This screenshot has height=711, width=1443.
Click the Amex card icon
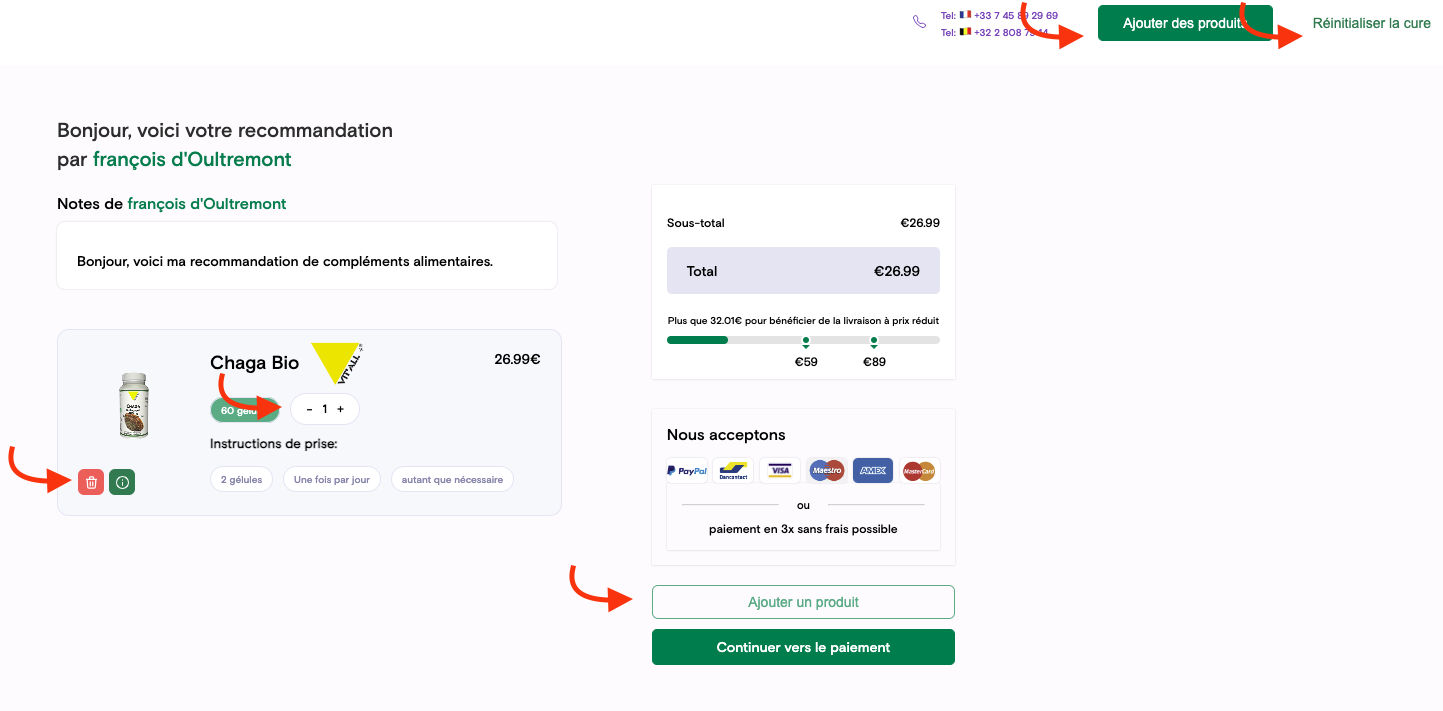(873, 470)
